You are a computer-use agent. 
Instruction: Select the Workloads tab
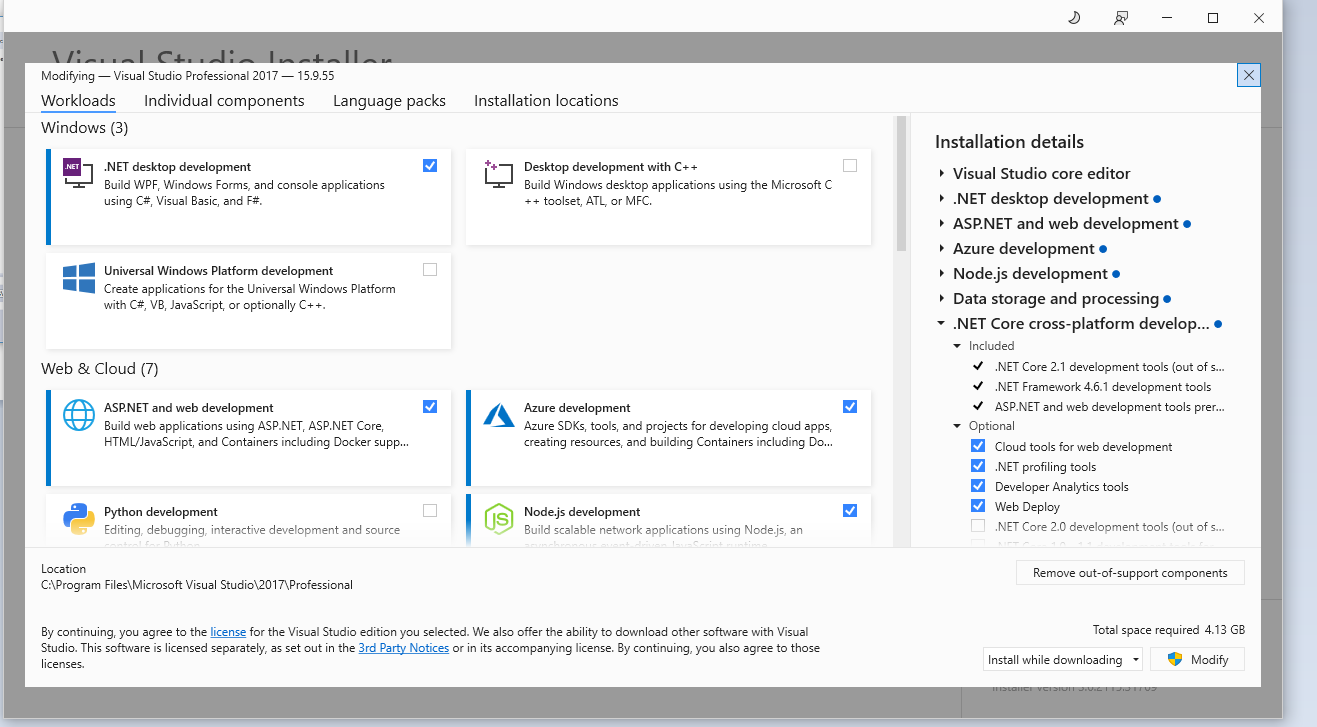coord(78,100)
